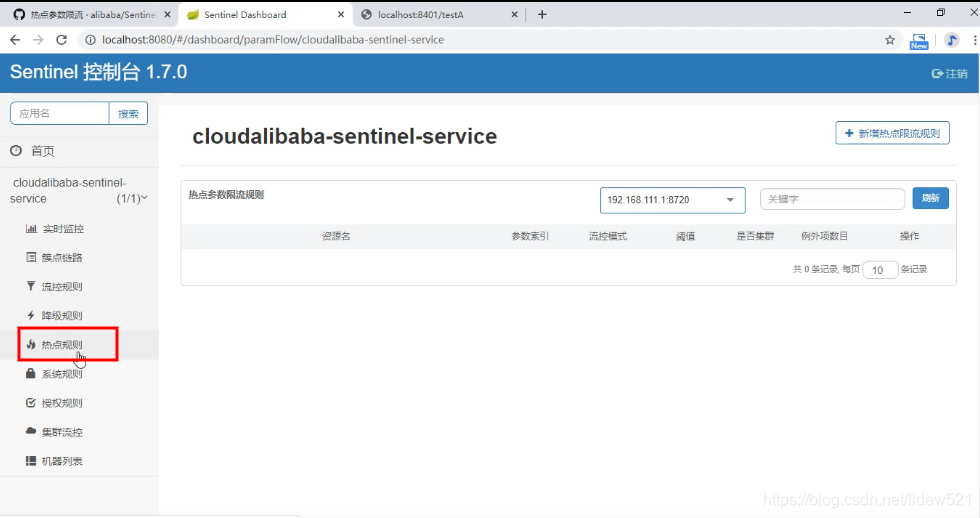Click the cloudalibaba-sentinel-service sidebar entry

click(x=69, y=191)
